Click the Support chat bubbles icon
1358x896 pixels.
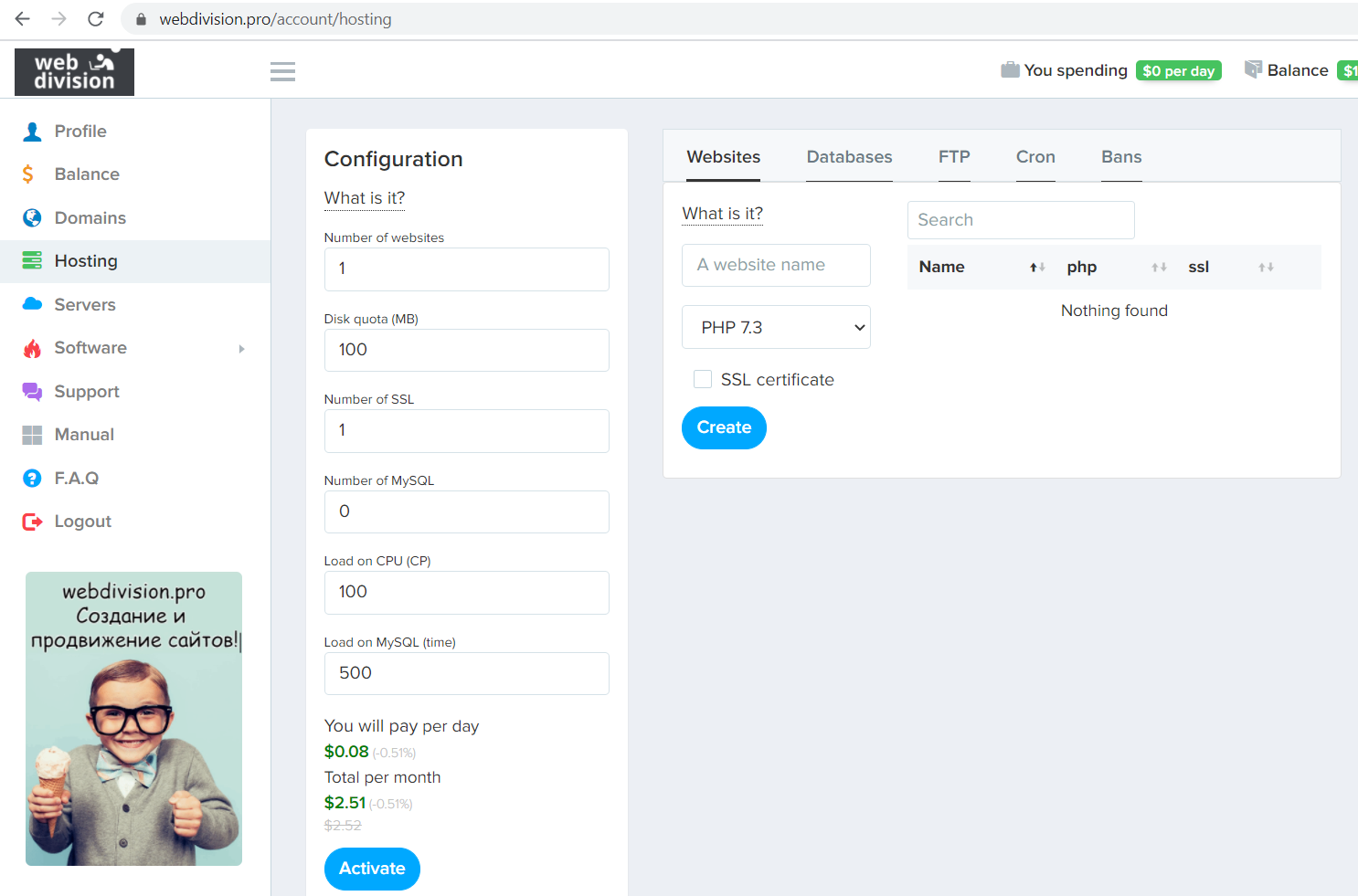(32, 392)
